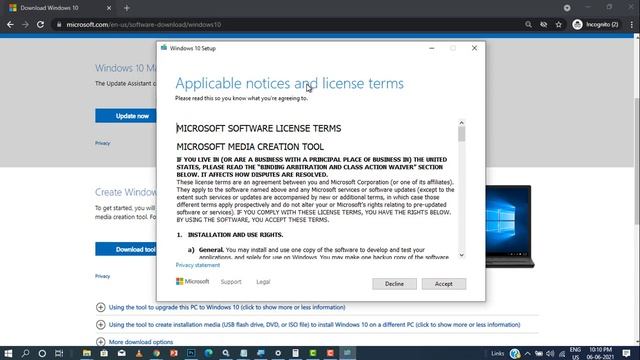The image size is (640, 360).
Task: Click the battery icon in system tray
Action: pos(539,353)
